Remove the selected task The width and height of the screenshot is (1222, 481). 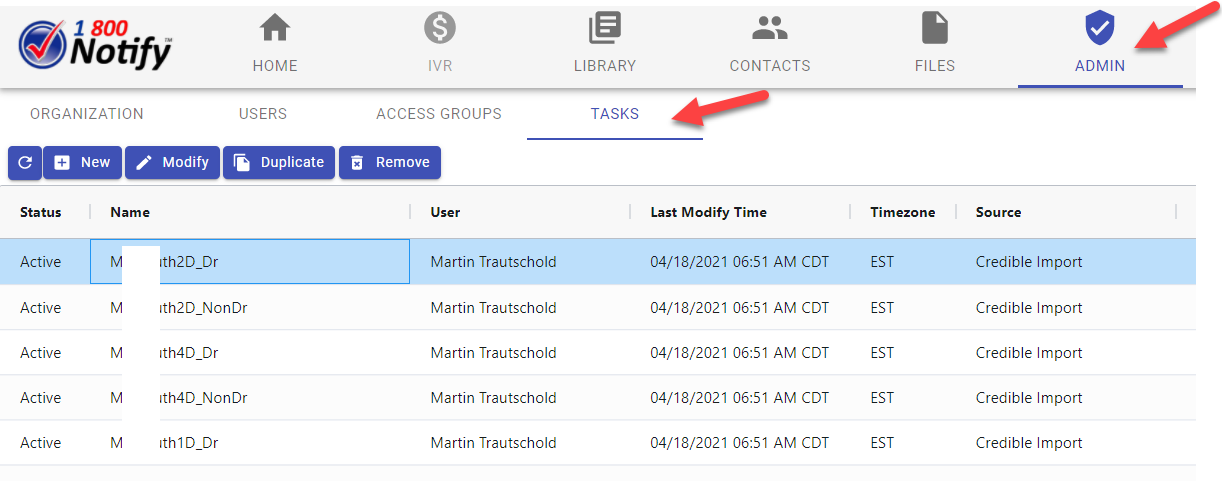pyautogui.click(x=390, y=162)
